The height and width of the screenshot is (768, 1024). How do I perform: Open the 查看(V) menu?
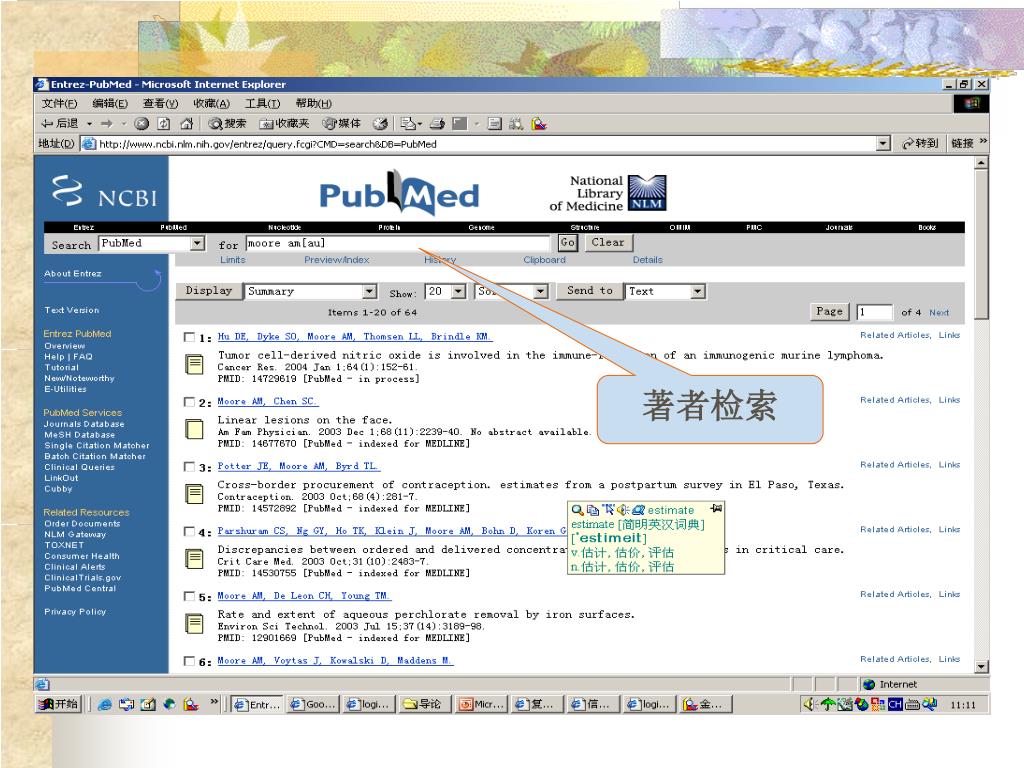pos(160,103)
